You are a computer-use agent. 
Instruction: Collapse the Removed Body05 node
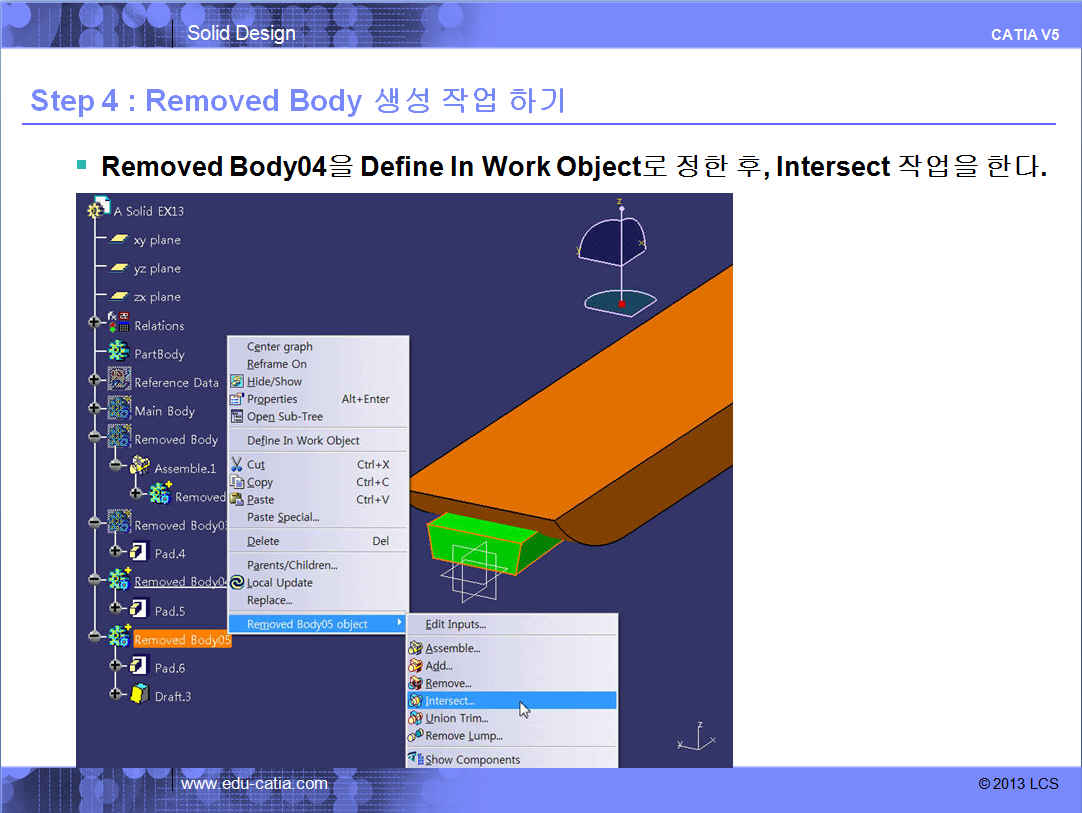(95, 636)
